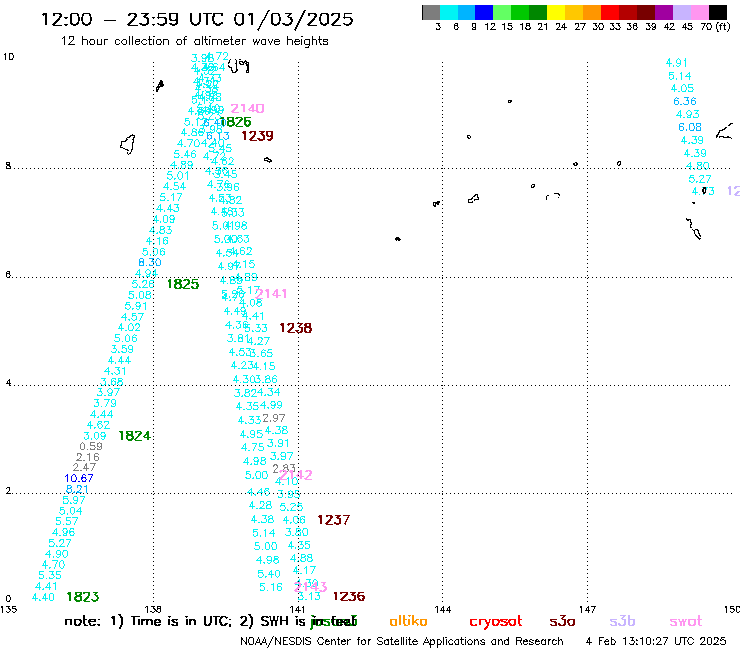Select the '70 (ft)' legend scale label
The height and width of the screenshot is (650, 740).
coord(715,26)
